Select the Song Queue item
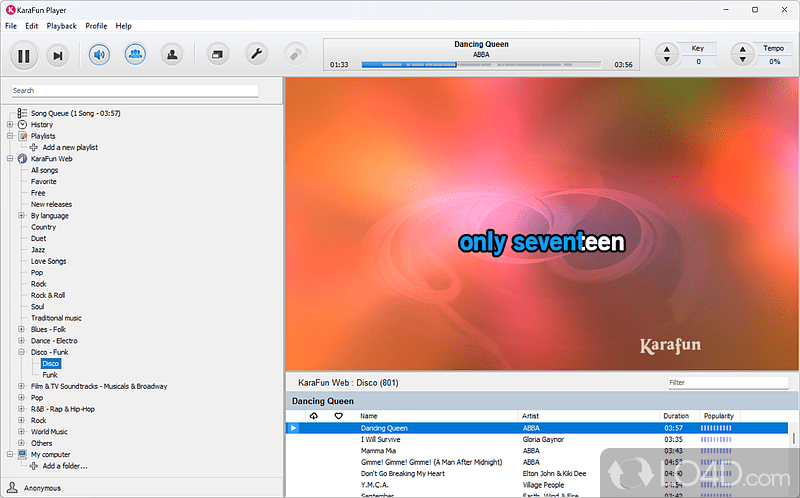Image resolution: width=800 pixels, height=498 pixels. coord(75,113)
